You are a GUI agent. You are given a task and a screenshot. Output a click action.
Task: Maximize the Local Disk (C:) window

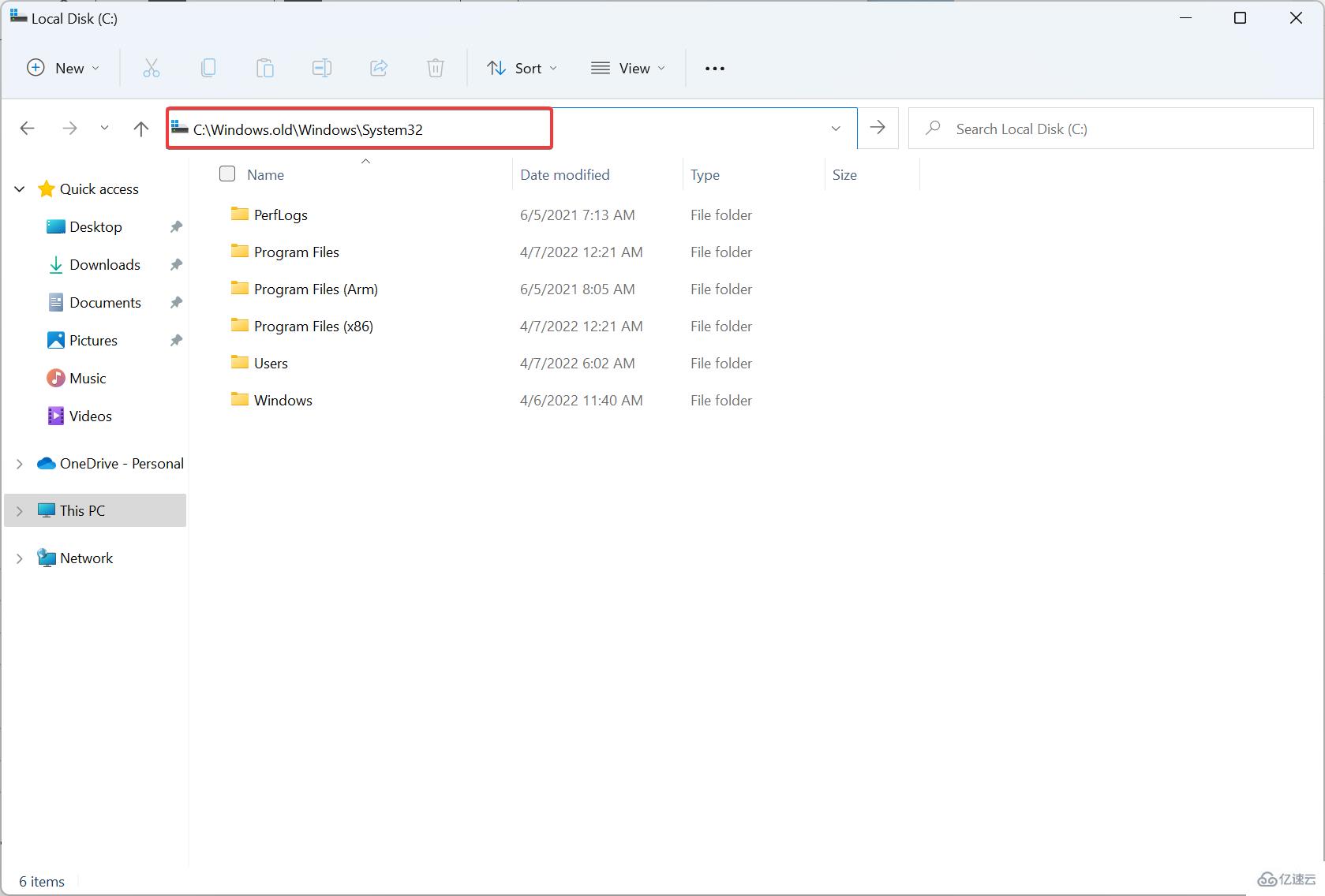coord(1240,18)
